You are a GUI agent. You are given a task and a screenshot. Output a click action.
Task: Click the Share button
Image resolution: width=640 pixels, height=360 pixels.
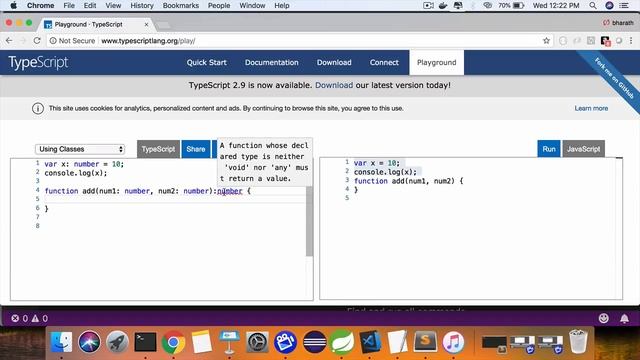[196, 149]
